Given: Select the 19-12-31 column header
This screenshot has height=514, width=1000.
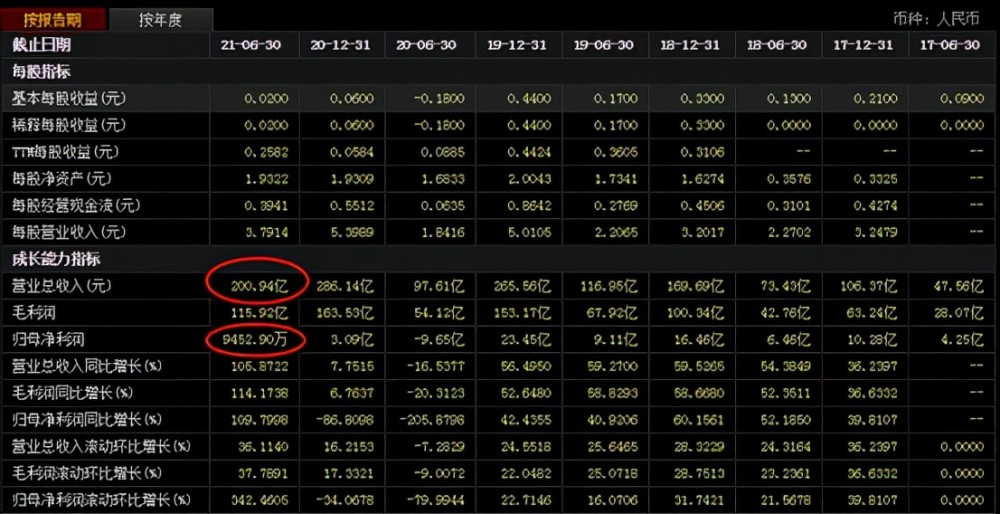Looking at the screenshot, I should [517, 45].
